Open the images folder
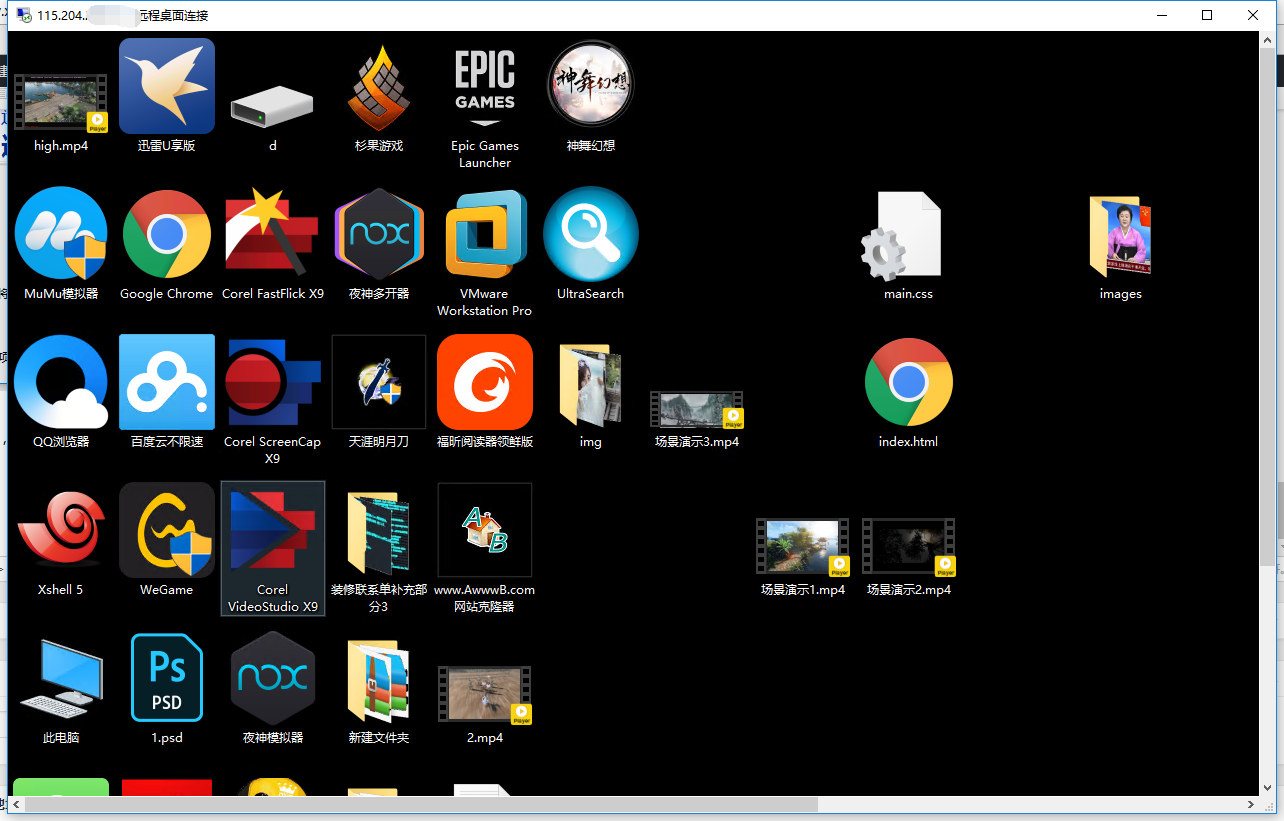This screenshot has height=821, width=1284. point(1120,237)
